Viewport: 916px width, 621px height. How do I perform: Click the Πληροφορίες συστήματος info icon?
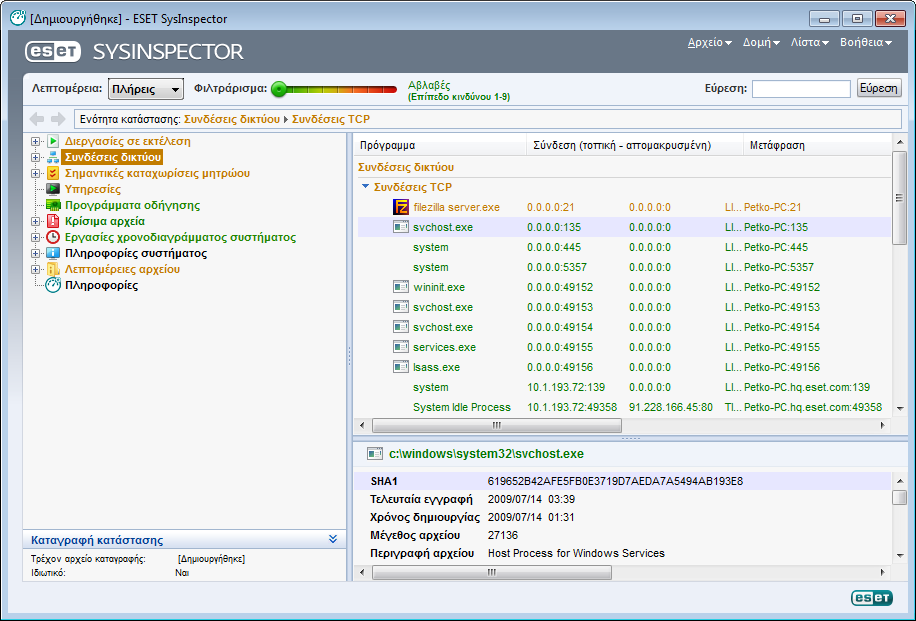(x=53, y=253)
